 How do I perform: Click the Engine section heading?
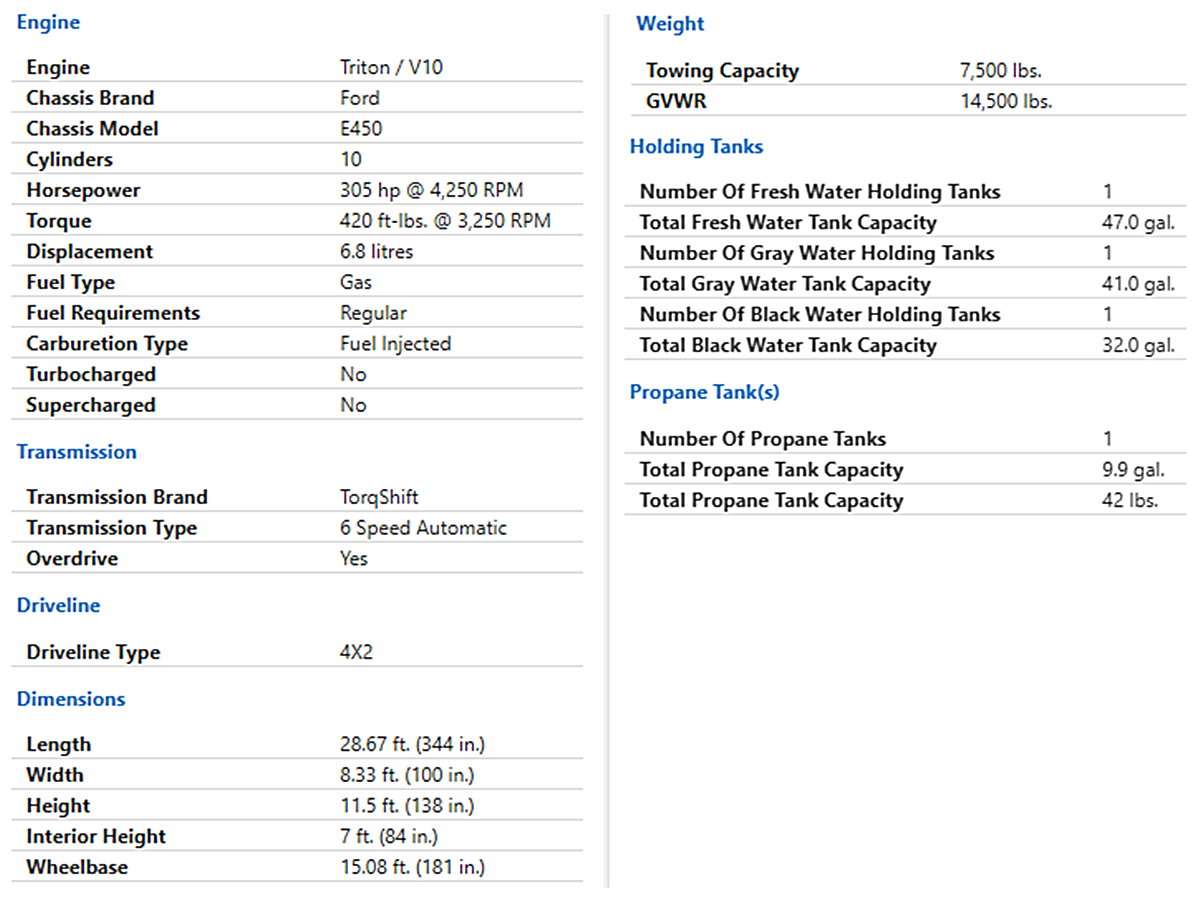[x=48, y=22]
